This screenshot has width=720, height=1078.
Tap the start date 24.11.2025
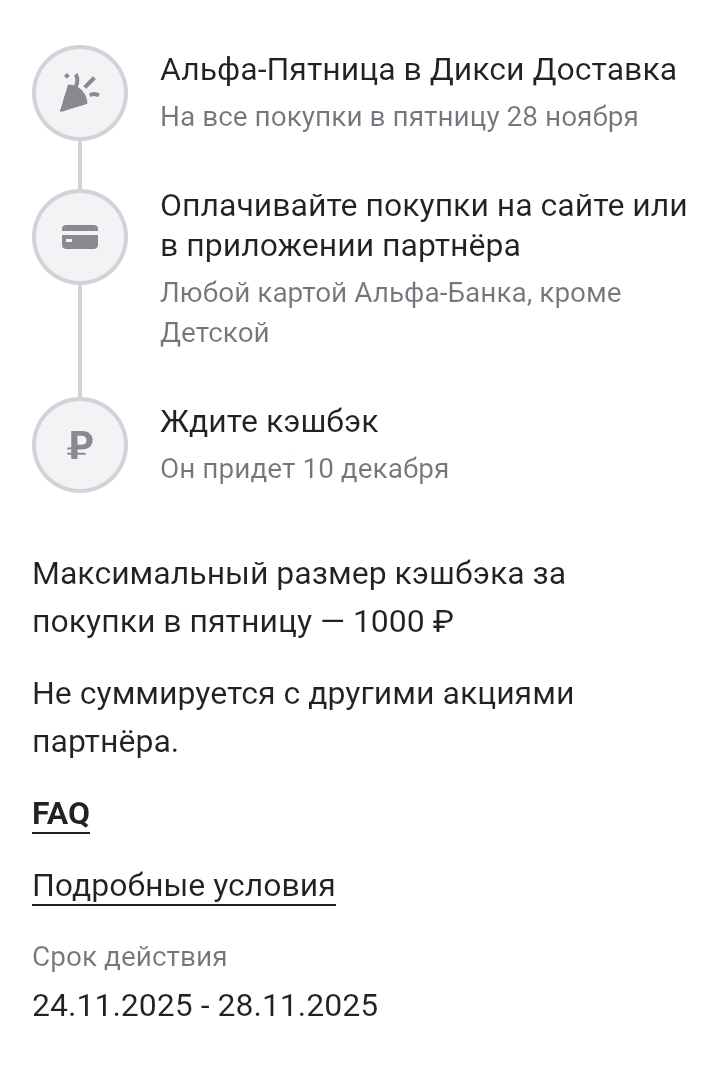[112, 1005]
